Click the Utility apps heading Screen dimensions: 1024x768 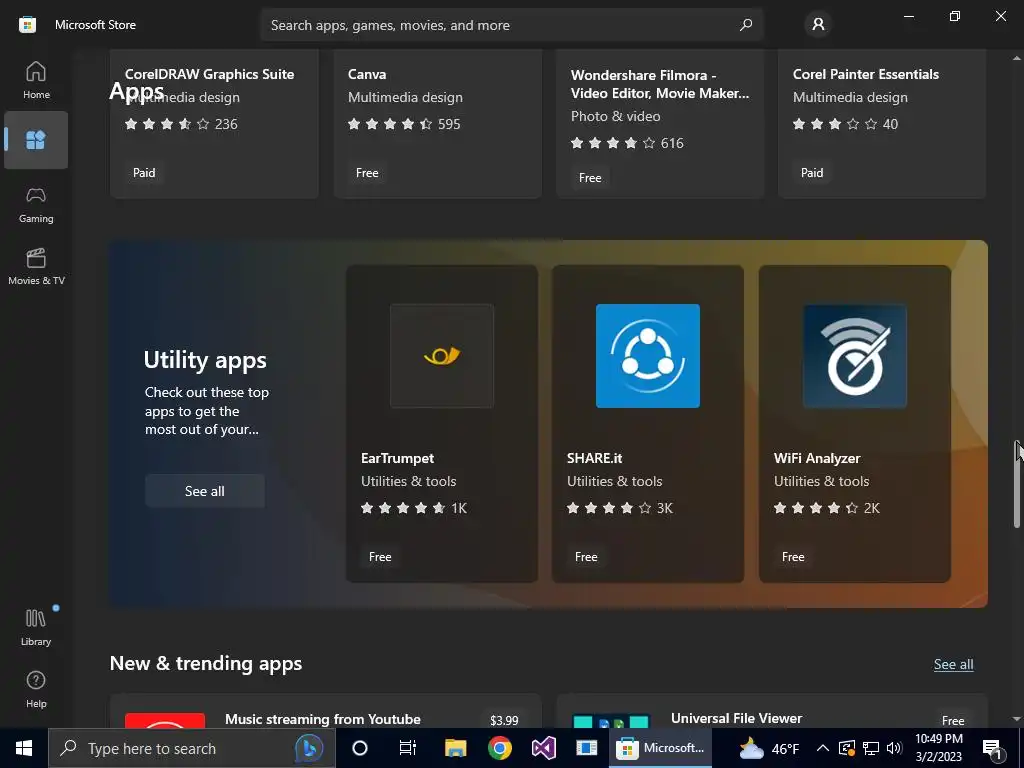205,360
